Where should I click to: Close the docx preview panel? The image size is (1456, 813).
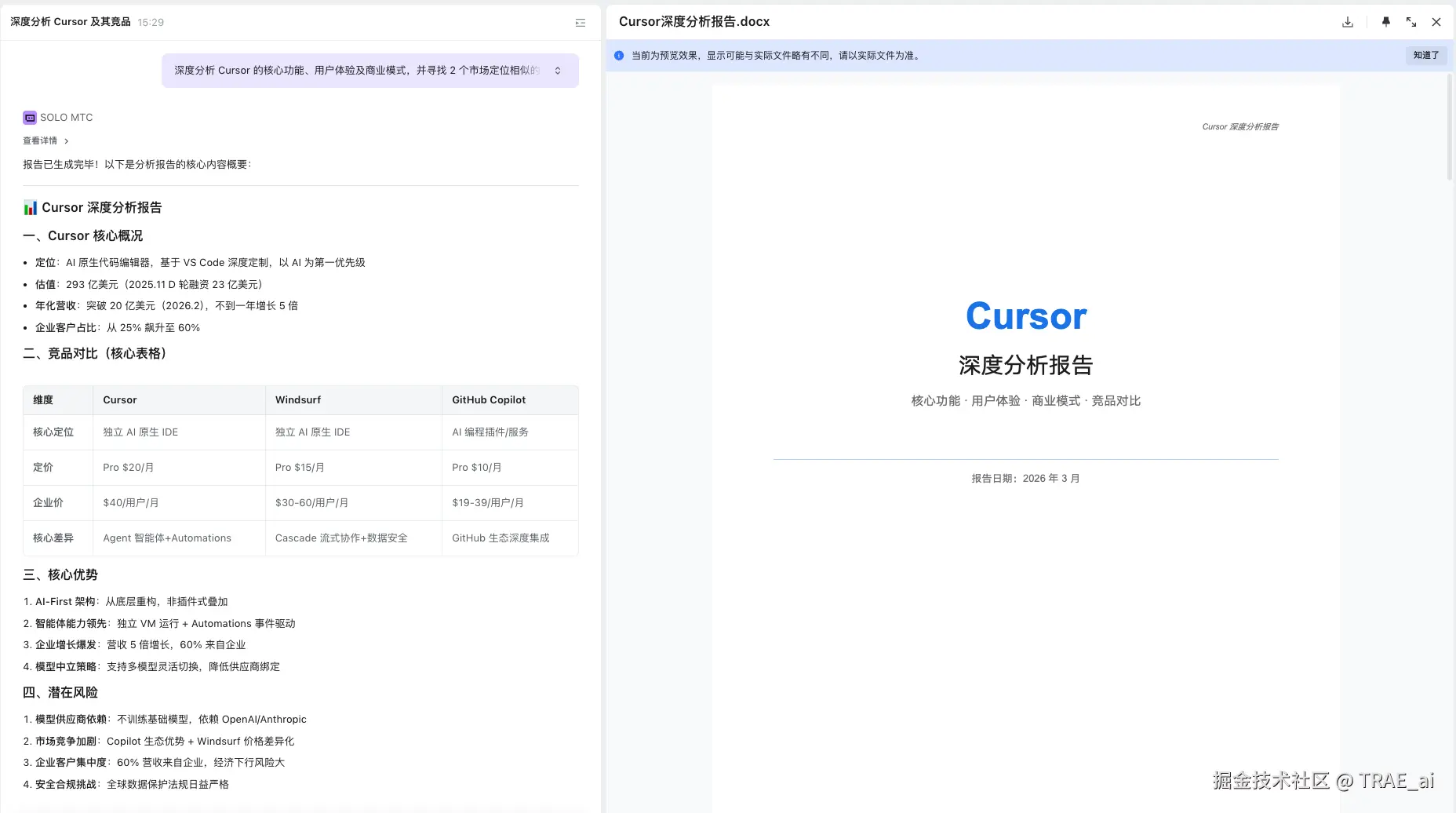[x=1436, y=22]
